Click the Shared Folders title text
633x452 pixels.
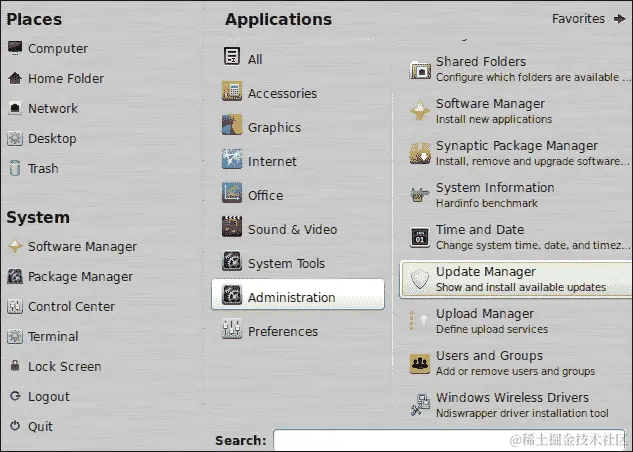click(481, 61)
